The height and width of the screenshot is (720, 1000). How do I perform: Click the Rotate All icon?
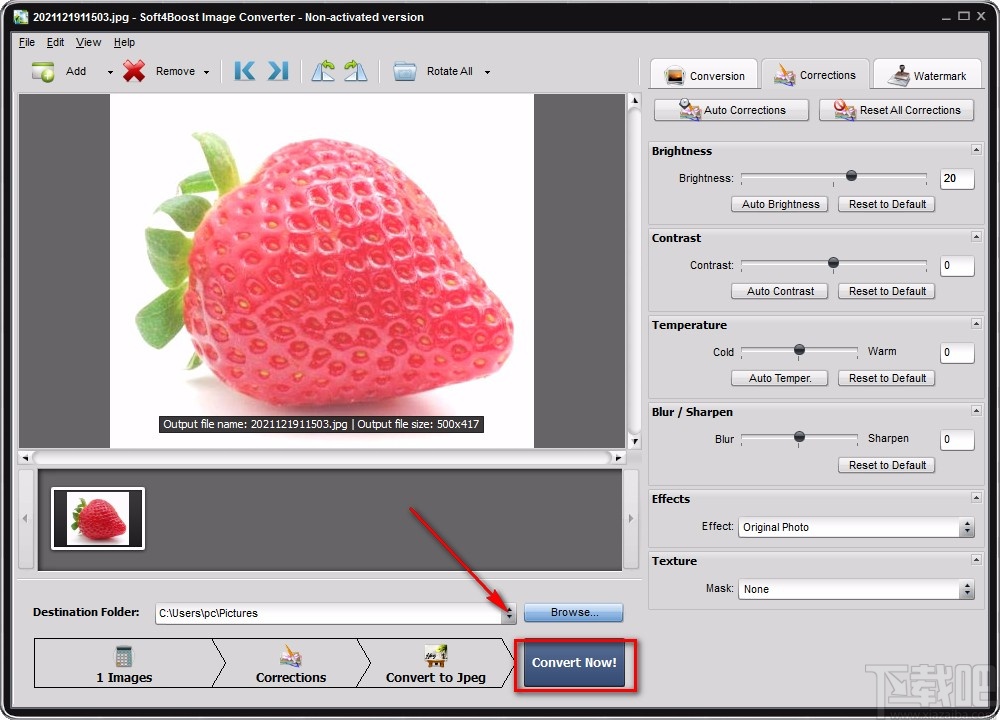405,71
